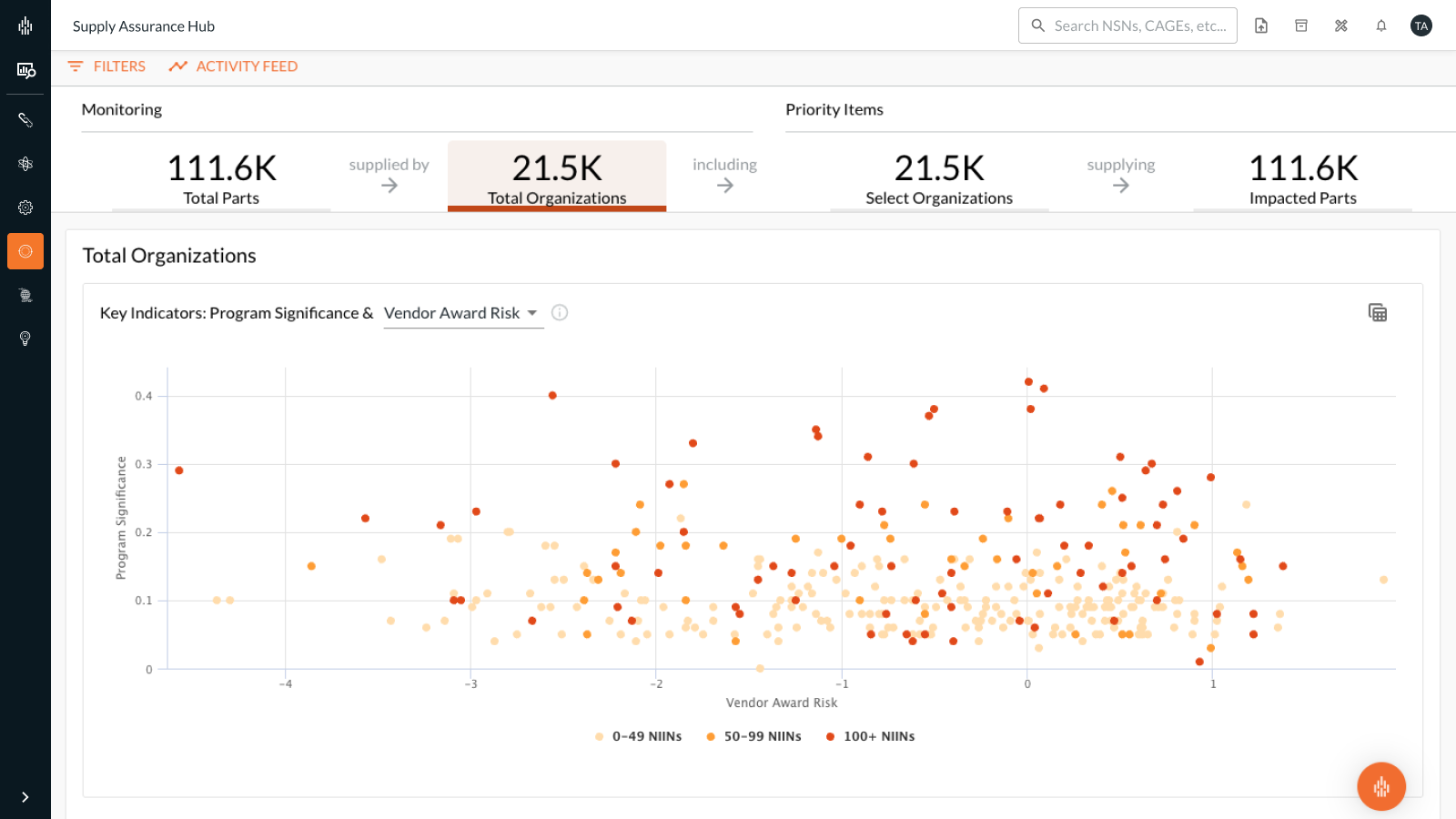The width and height of the screenshot is (1456, 819).
Task: Open the atom icon in sidebar
Action: point(25,164)
